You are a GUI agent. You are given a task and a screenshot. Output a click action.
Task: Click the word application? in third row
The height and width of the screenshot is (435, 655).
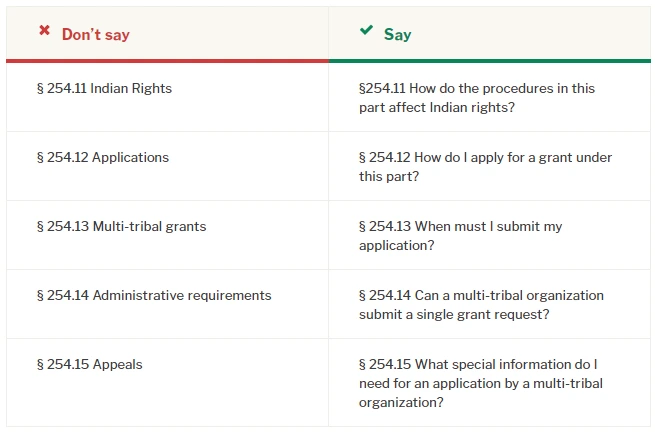[397, 245]
